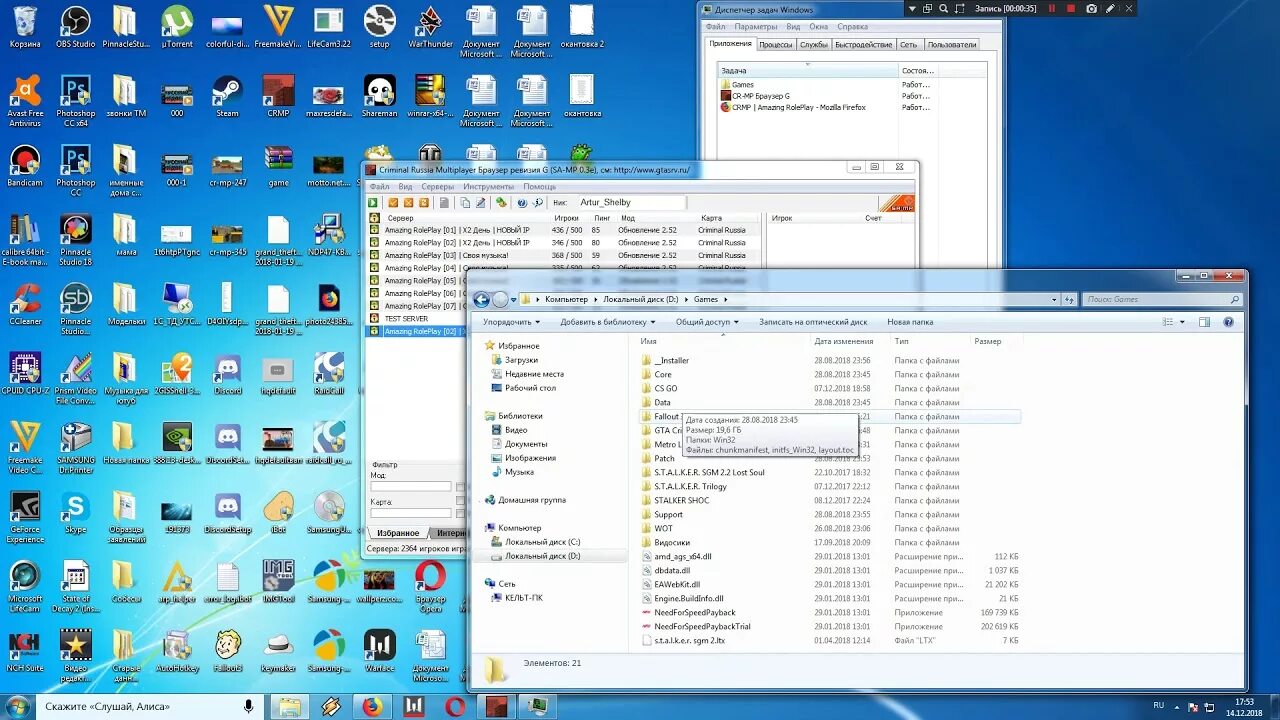The width and height of the screenshot is (1280, 720).
Task: Open the Explorer recent locations dropdown arrow
Action: (x=514, y=299)
